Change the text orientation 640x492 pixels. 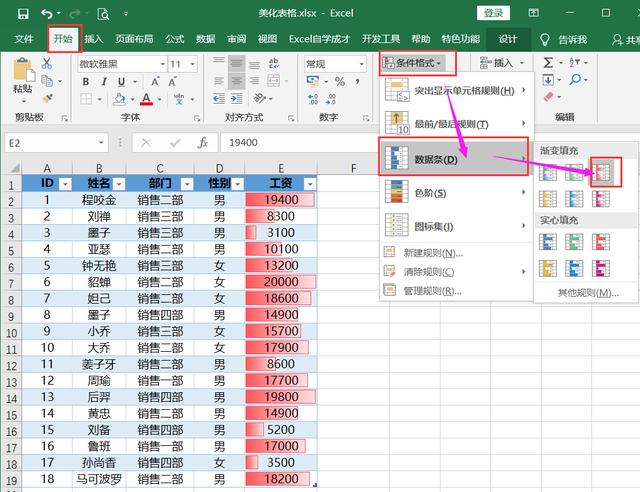pos(260,98)
